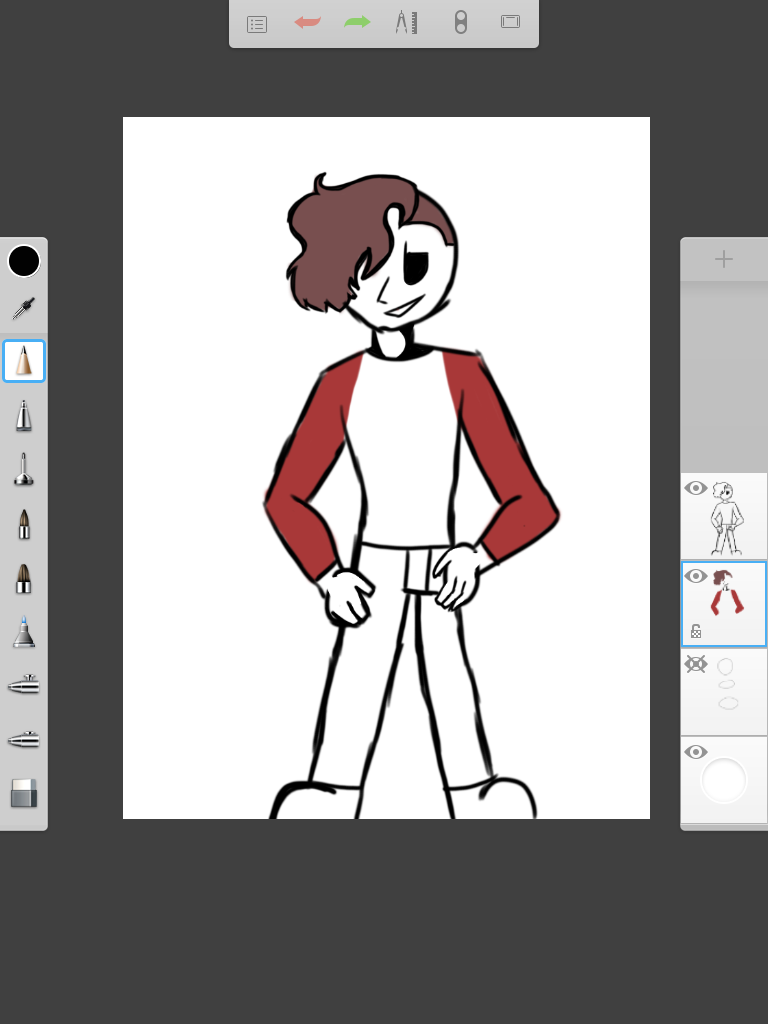This screenshot has height=1024, width=768.
Task: Toggle transparency lock on the color layer
Action: [x=696, y=631]
